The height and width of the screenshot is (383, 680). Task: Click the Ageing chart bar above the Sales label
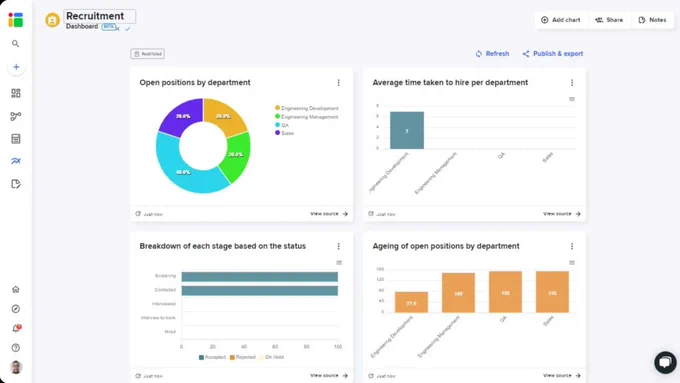[552, 292]
